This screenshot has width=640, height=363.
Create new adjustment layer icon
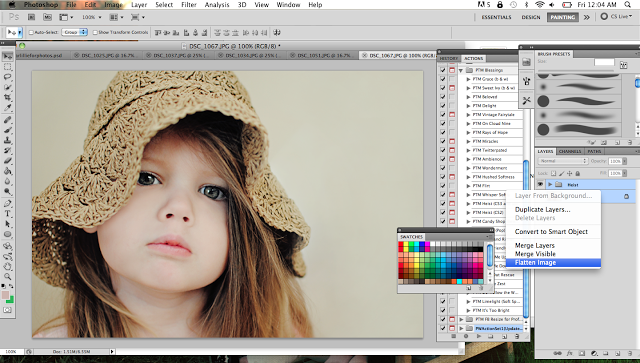coord(594,353)
